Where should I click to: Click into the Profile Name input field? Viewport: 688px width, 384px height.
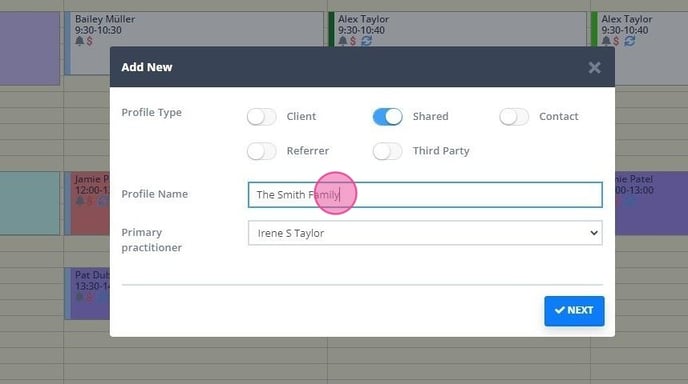[x=425, y=194]
